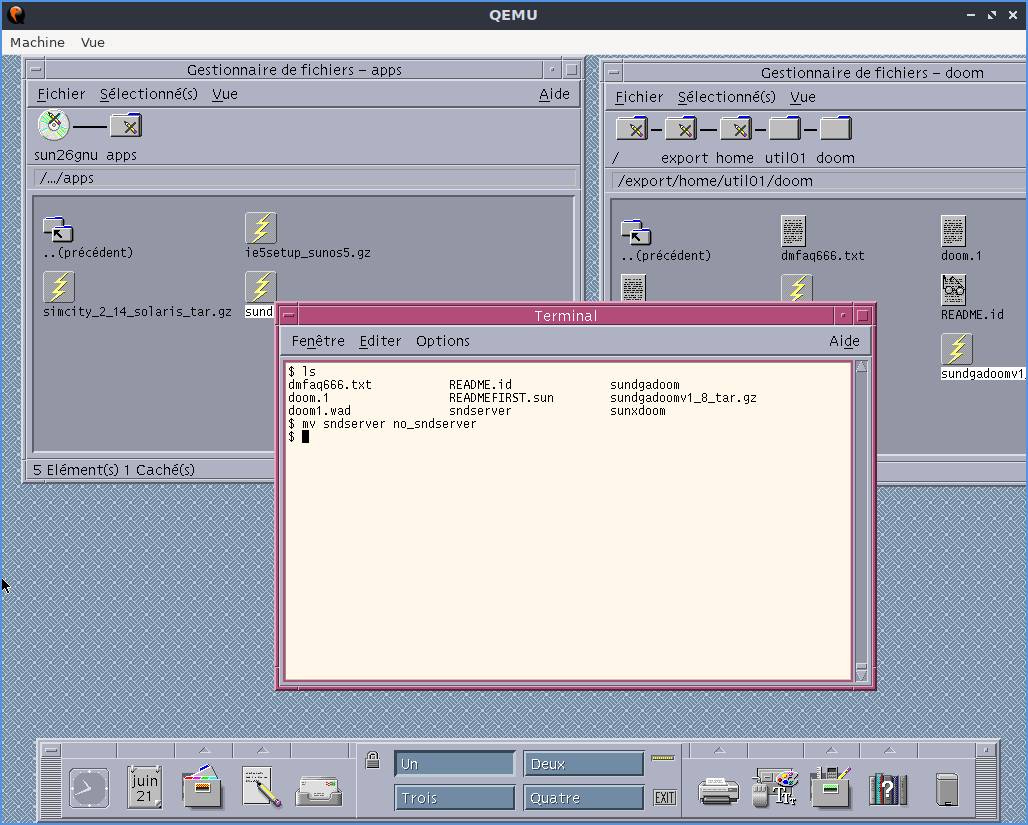Viewport: 1028px width, 825px height.
Task: Open Fenêtre menu in Terminal
Action: click(318, 341)
